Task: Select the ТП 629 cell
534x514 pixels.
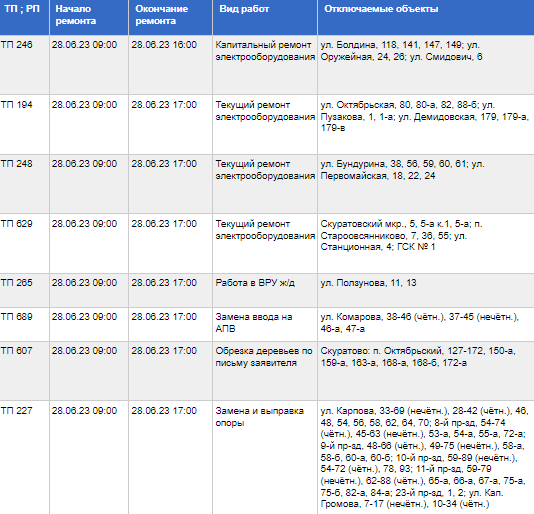Action: [24, 244]
